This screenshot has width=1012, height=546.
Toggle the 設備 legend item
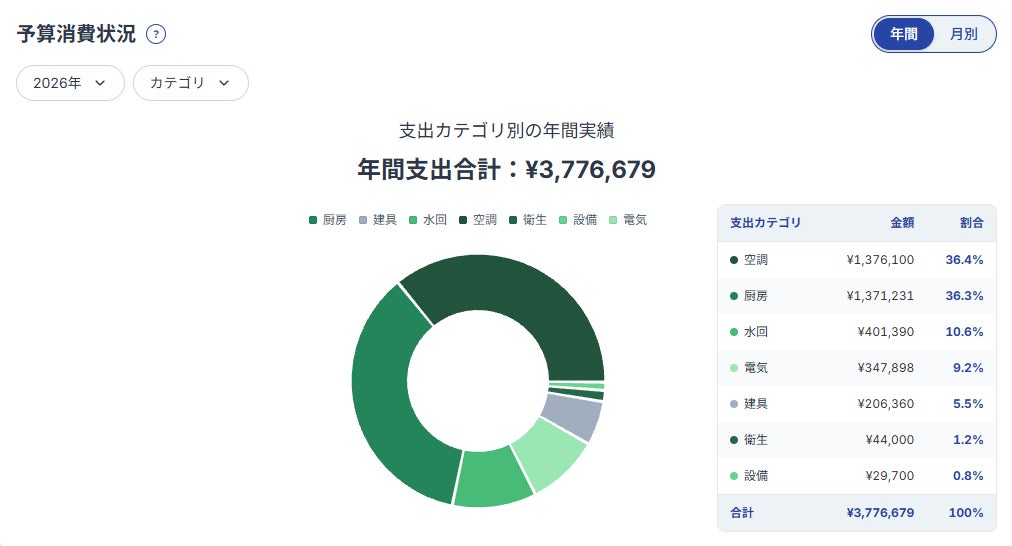pyautogui.click(x=578, y=220)
